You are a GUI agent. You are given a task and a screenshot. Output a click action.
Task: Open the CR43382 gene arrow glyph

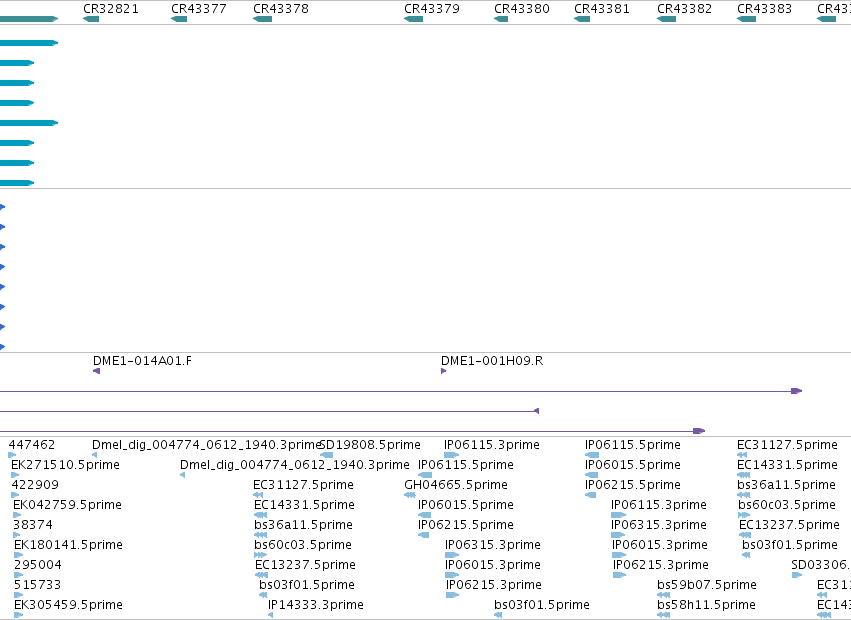[666, 19]
